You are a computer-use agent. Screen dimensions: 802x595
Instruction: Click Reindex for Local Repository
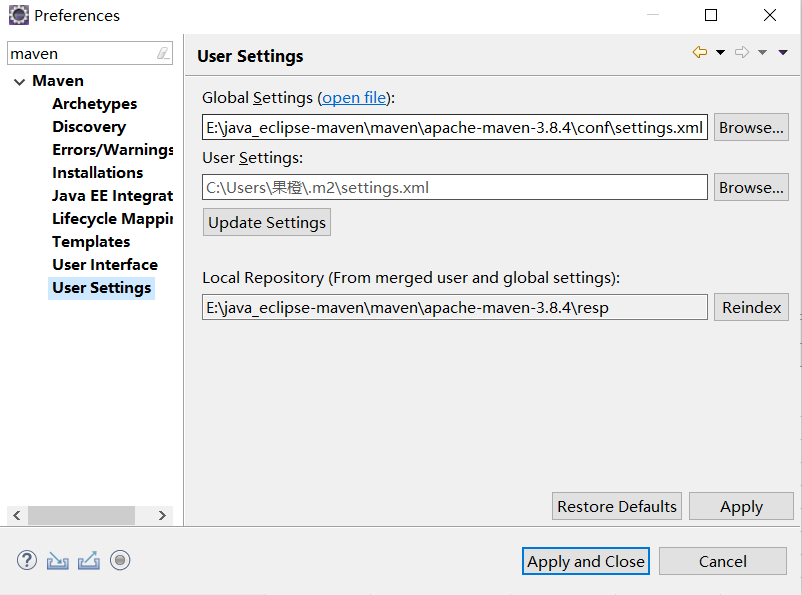pyautogui.click(x=751, y=308)
